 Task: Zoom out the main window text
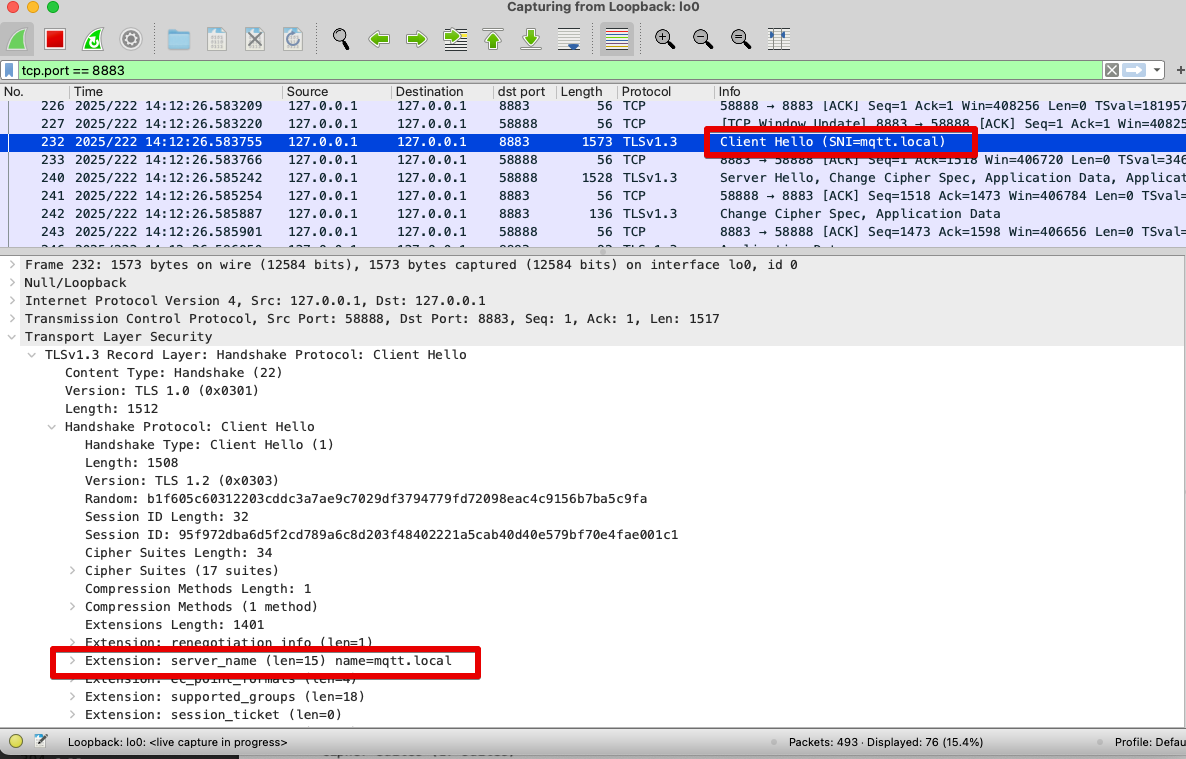703,39
